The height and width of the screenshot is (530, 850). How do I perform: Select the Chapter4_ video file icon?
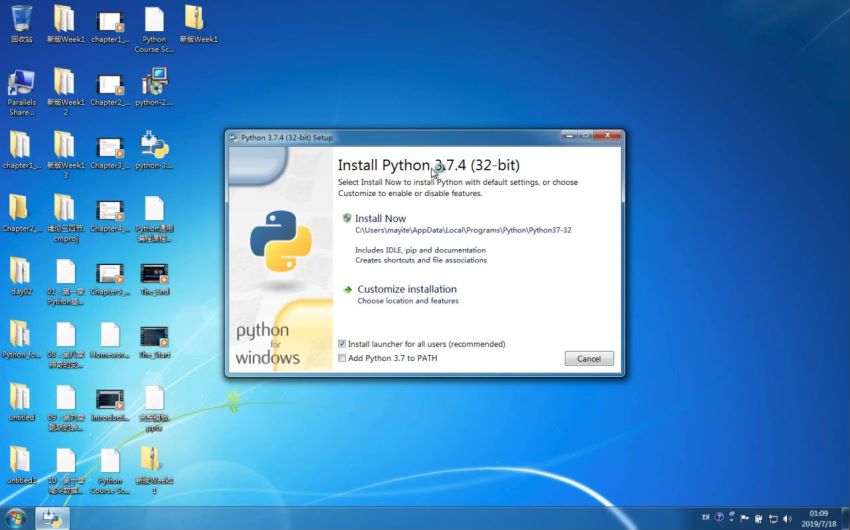tap(110, 214)
